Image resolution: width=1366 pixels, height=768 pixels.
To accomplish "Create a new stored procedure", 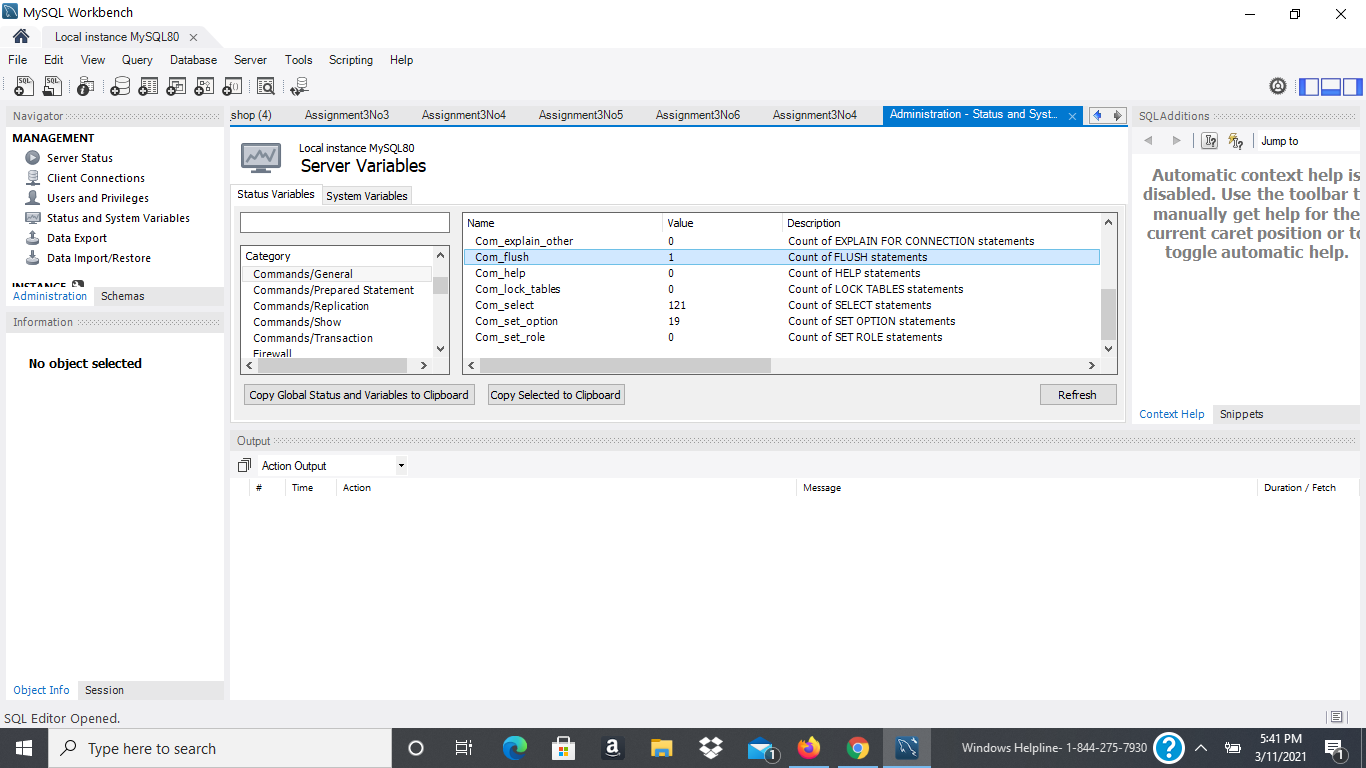I will (204, 86).
